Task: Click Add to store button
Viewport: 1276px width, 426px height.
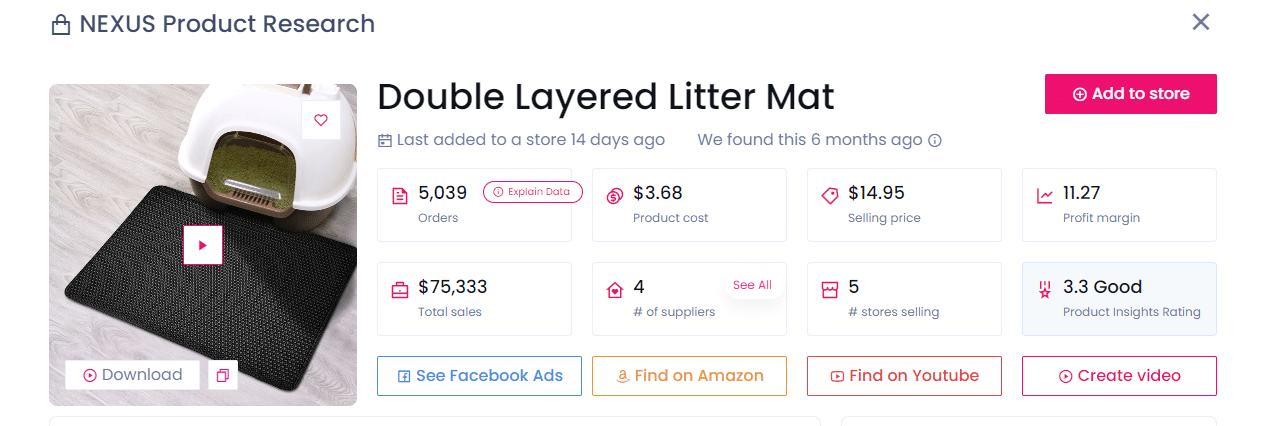Action: tap(1130, 94)
